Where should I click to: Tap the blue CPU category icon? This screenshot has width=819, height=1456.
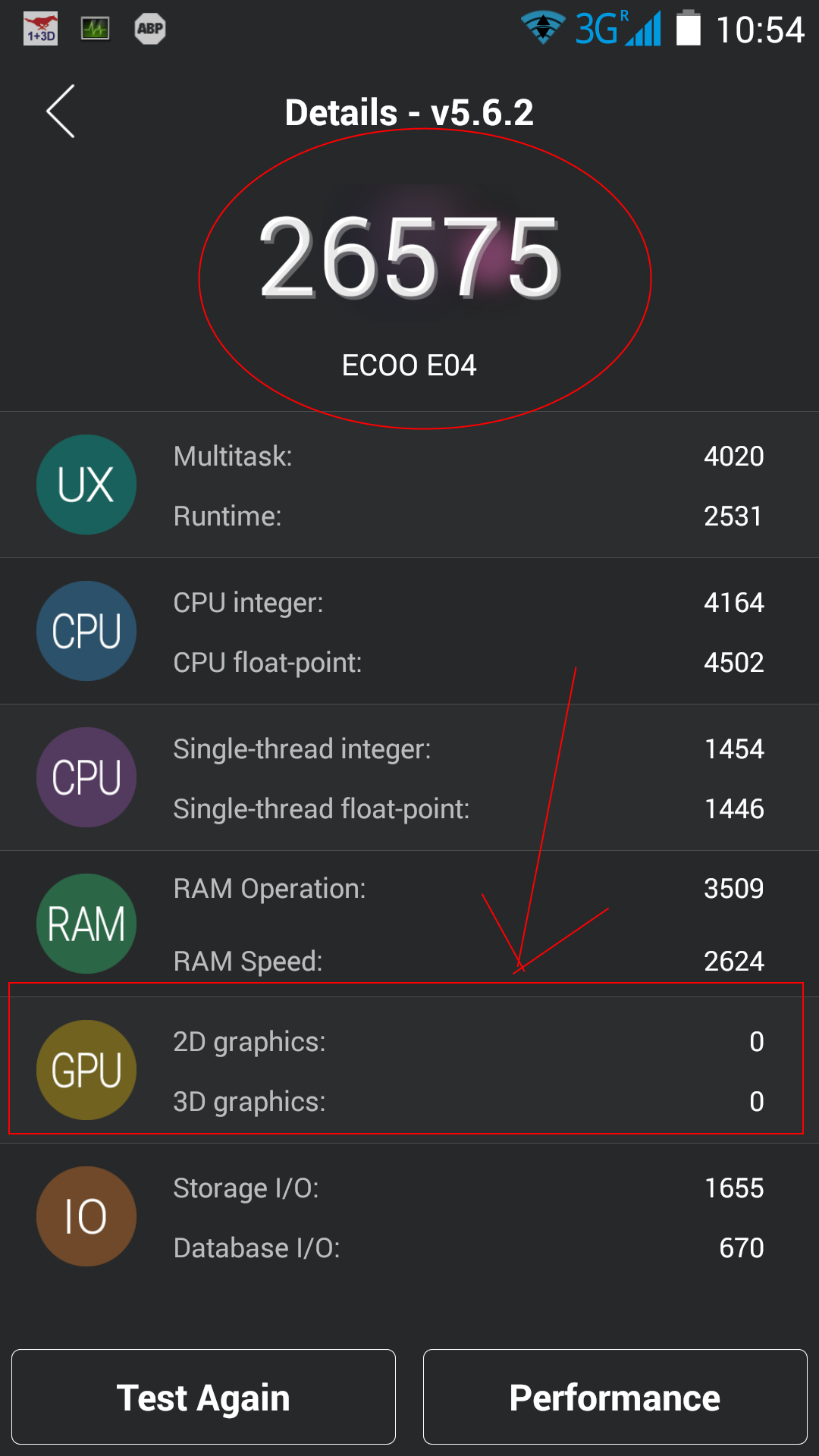point(86,631)
